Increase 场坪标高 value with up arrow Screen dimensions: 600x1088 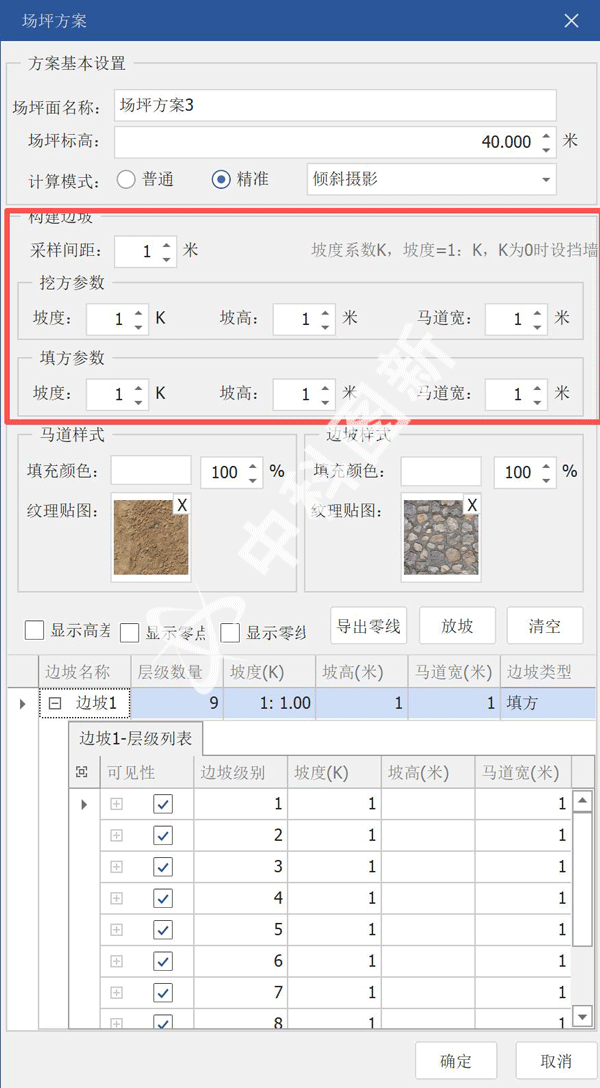[546, 136]
